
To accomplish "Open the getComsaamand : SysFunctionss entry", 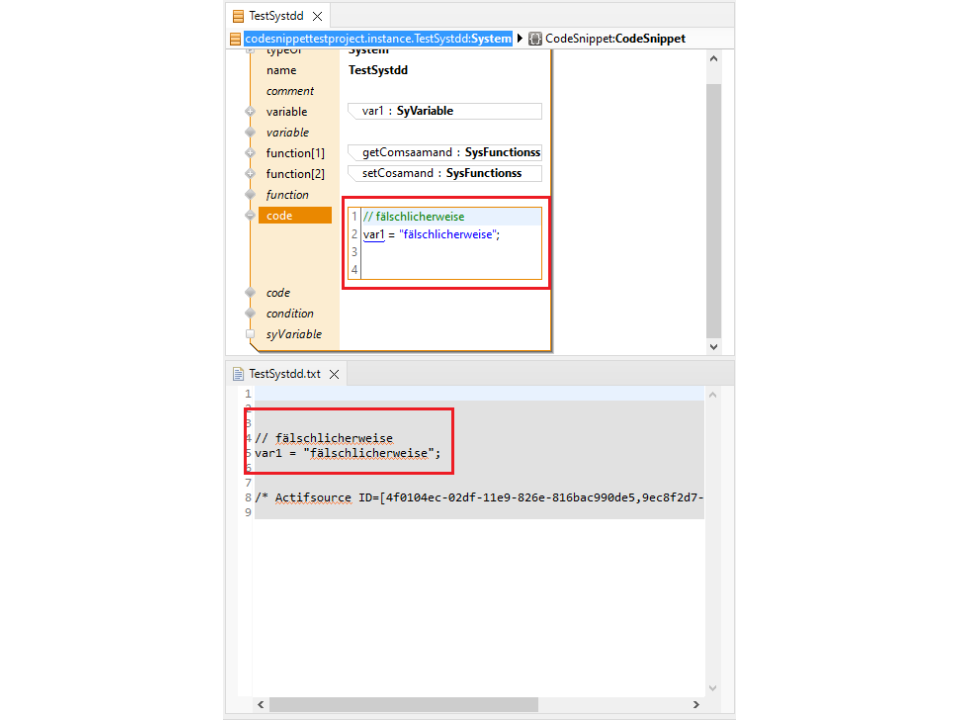I will tap(444, 153).
